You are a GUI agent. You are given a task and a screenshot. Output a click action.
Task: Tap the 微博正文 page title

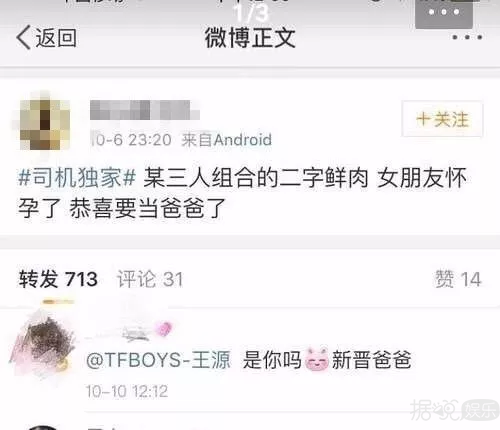[x=250, y=38]
